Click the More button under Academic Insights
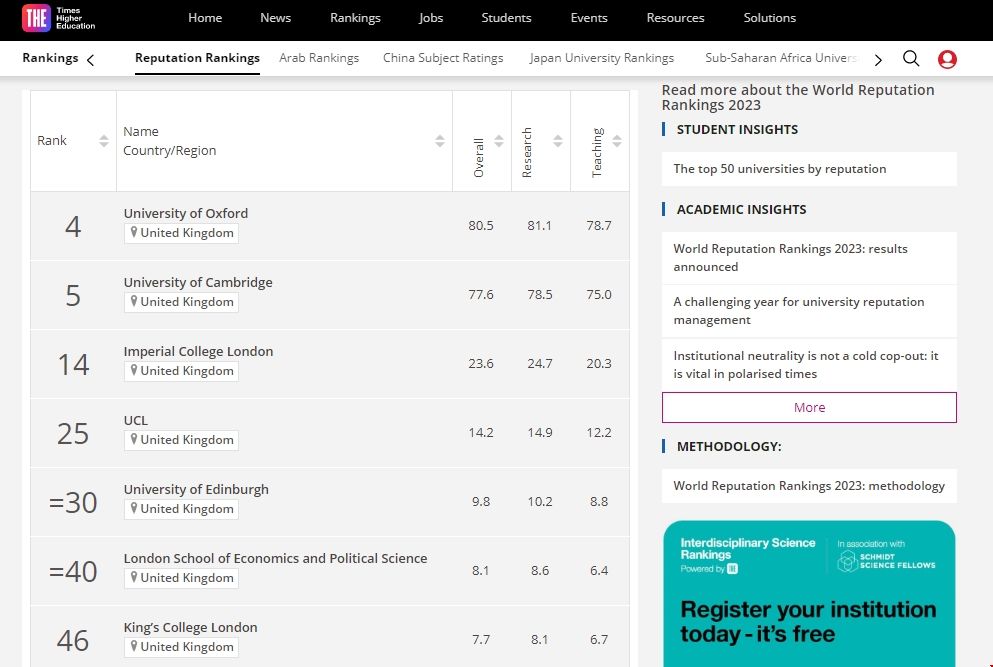 point(809,408)
